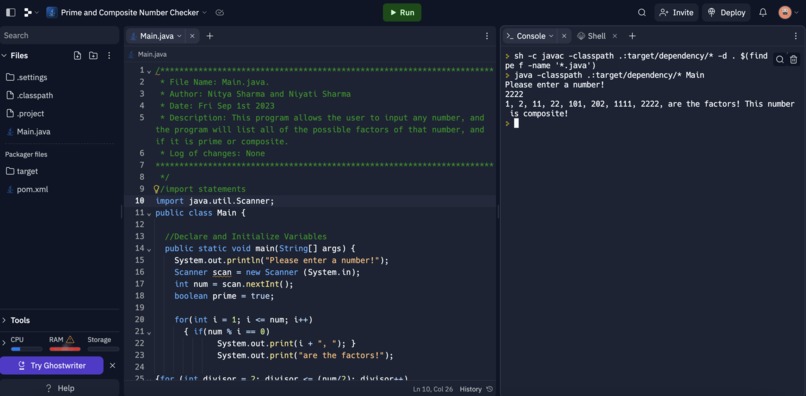Click the console input prompt
This screenshot has height=396, width=806.
tap(516, 123)
